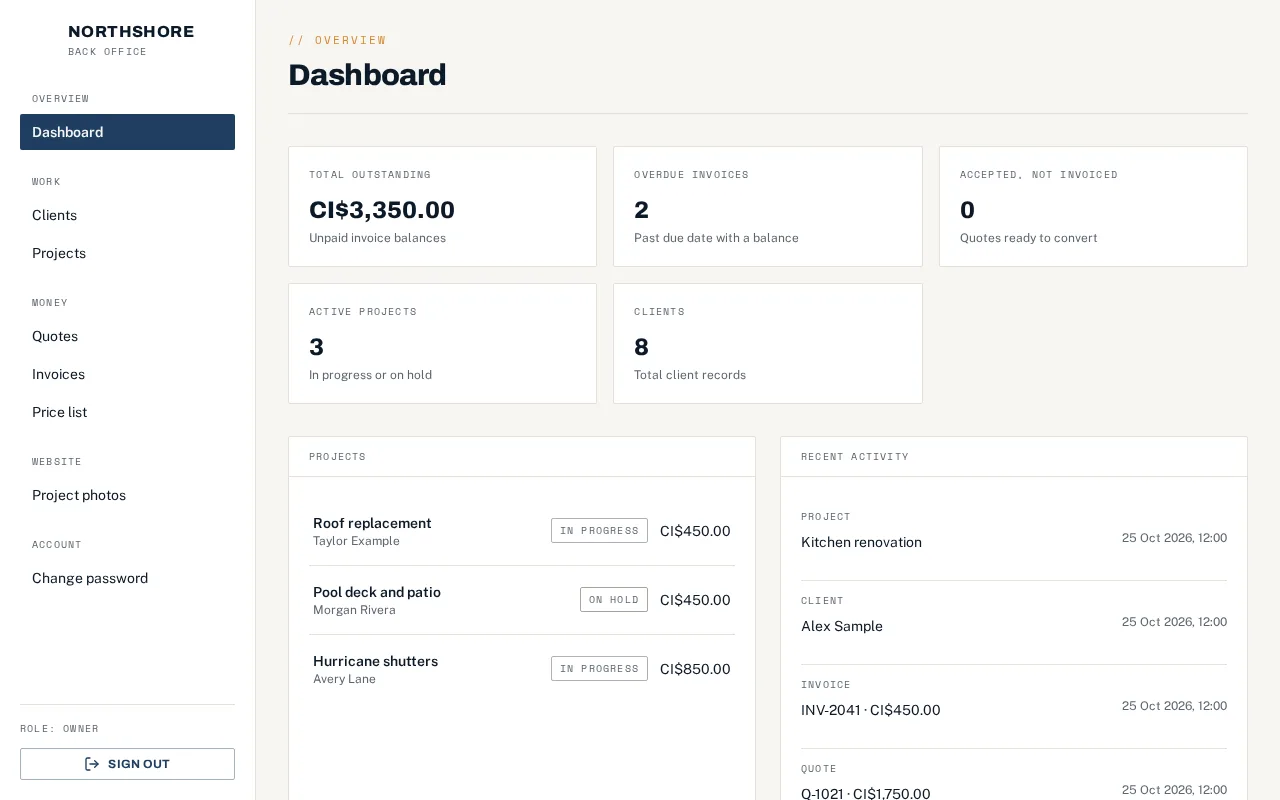Click the NORTHSHORE brand name
The height and width of the screenshot is (800, 1280).
[x=131, y=32]
